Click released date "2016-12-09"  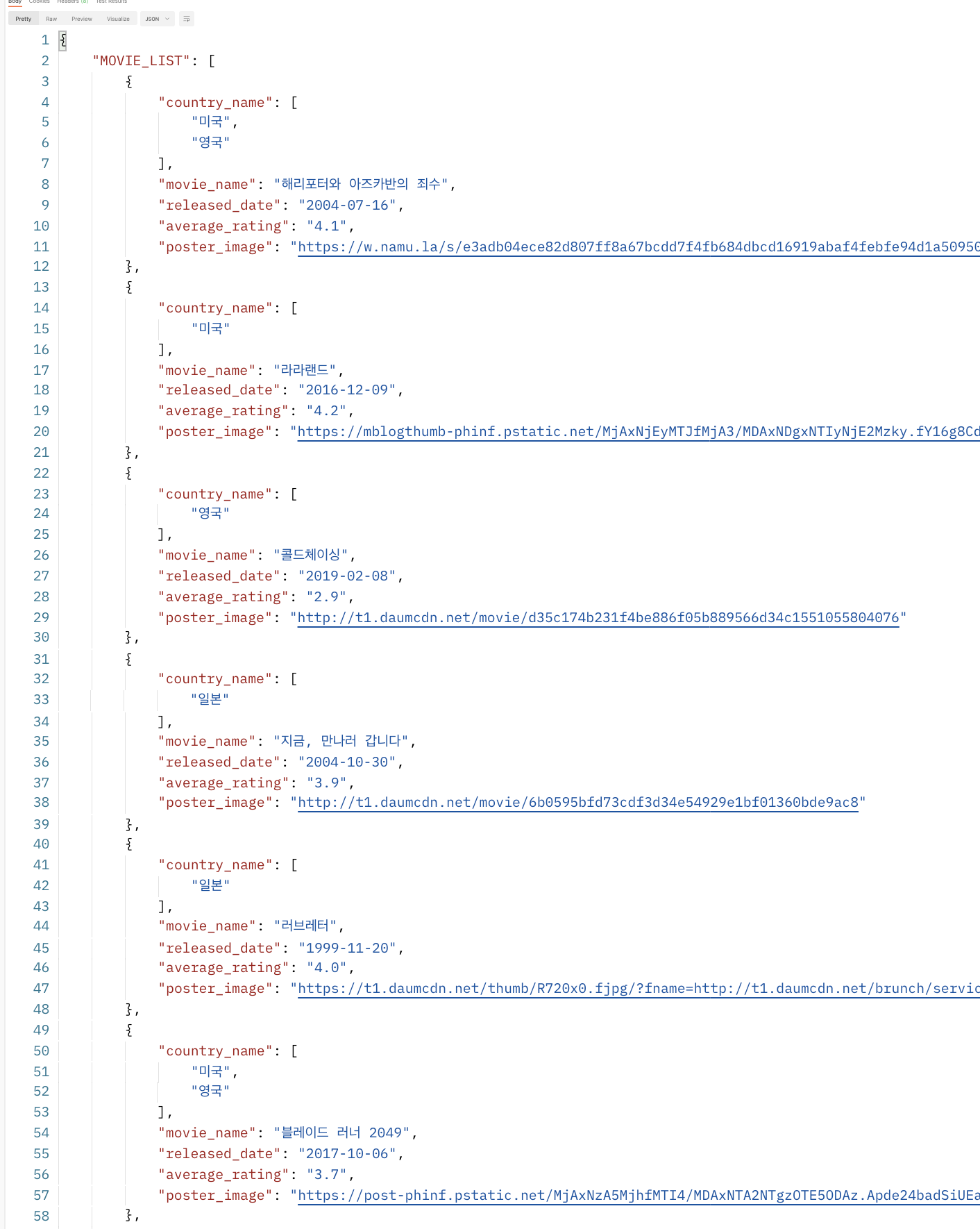[347, 390]
